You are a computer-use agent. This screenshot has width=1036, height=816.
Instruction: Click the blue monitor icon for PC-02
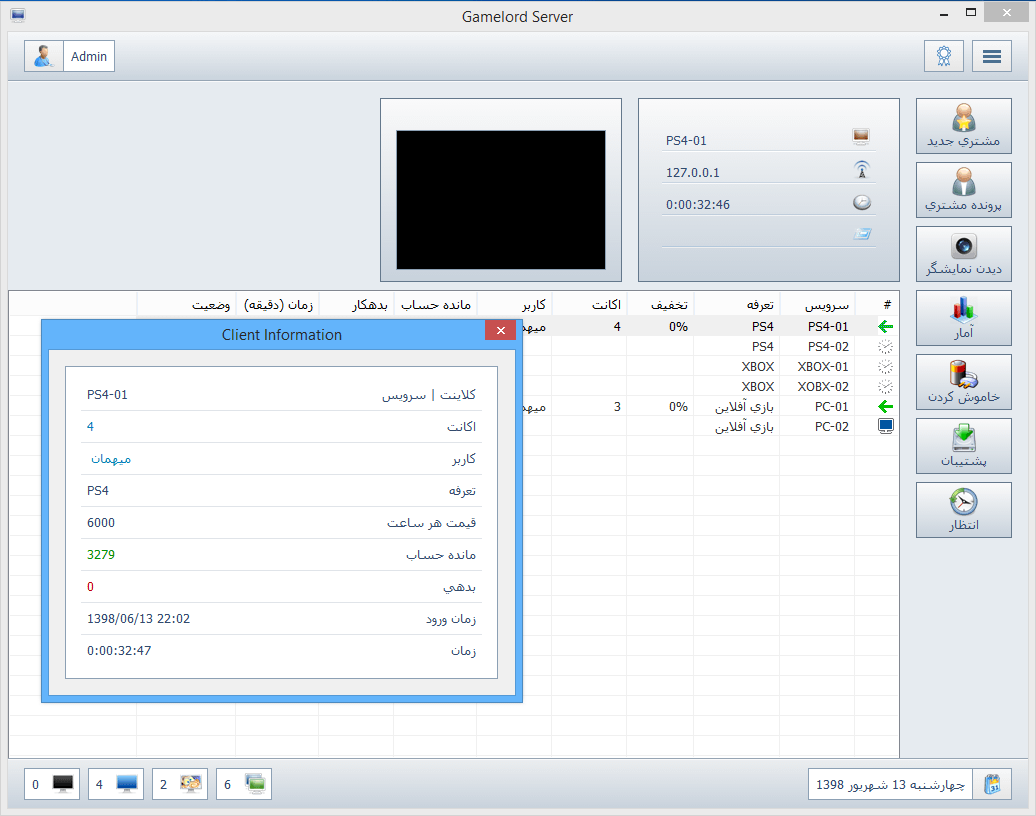coord(885,426)
